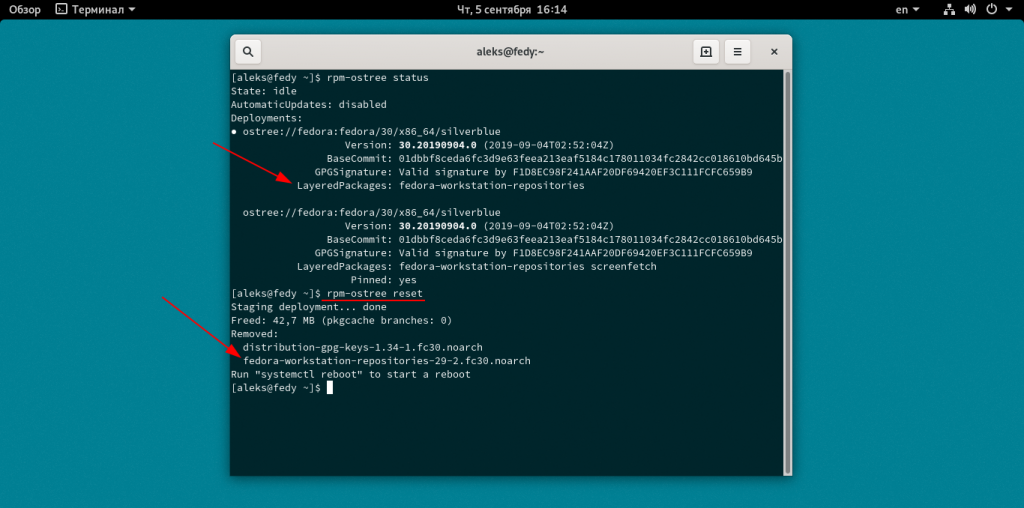Screen dimensions: 1024x508
Task: Click the volume speaker icon in top bar
Action: click(x=970, y=10)
